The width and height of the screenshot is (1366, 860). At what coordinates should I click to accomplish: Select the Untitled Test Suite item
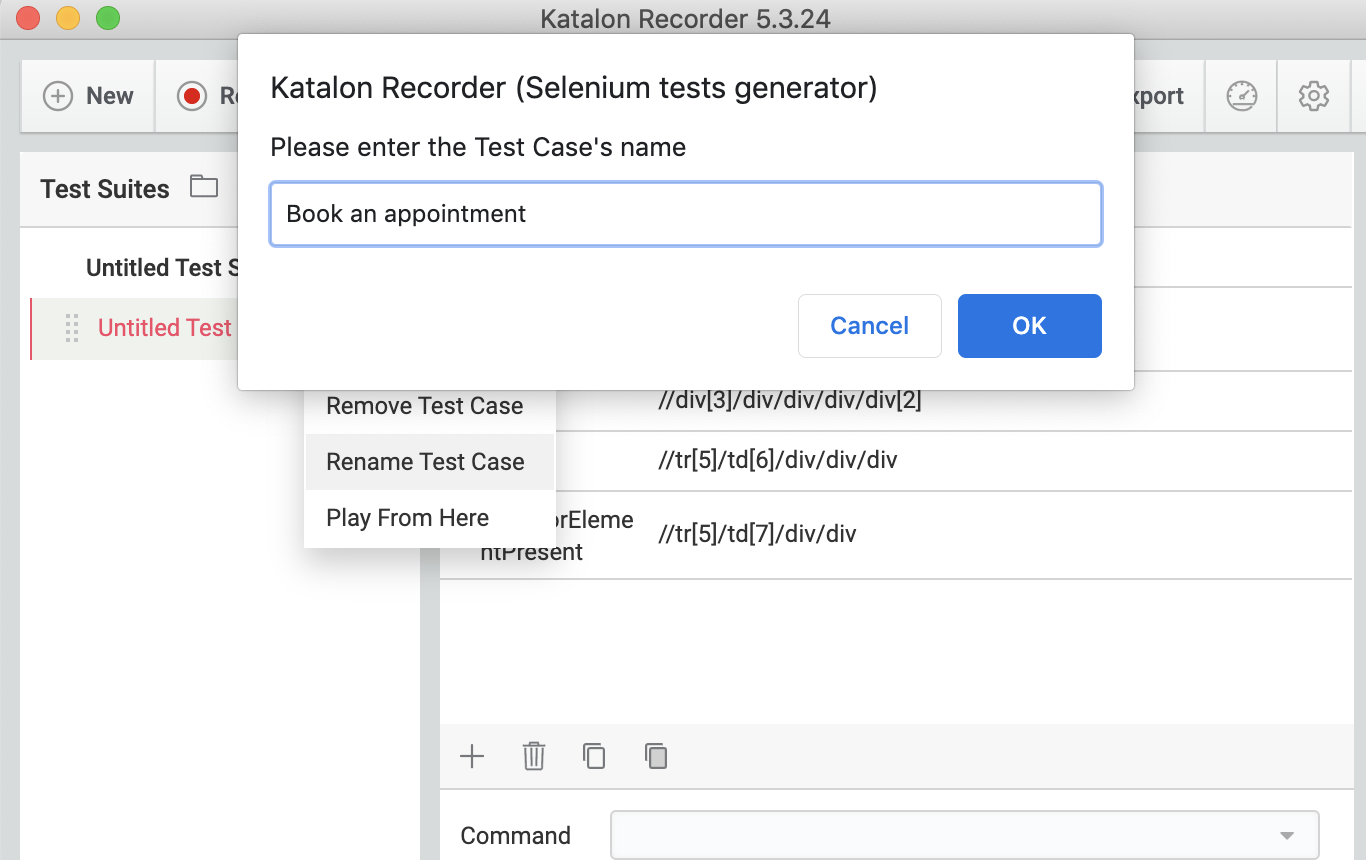tap(162, 268)
